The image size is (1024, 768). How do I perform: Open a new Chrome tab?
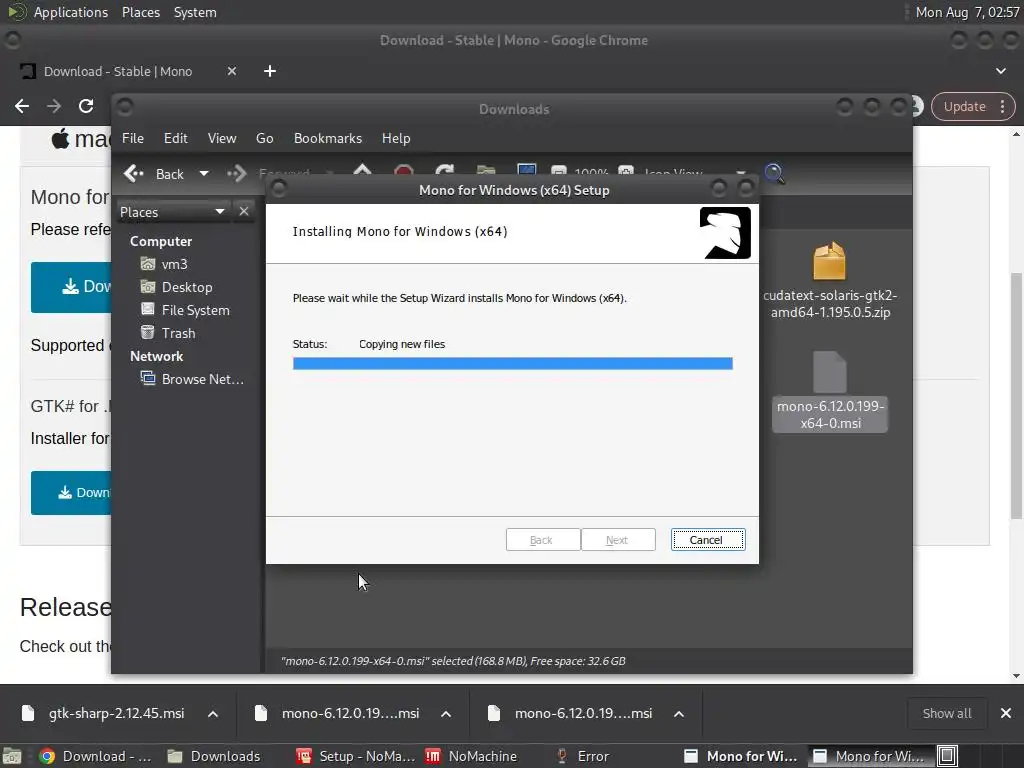[x=270, y=71]
